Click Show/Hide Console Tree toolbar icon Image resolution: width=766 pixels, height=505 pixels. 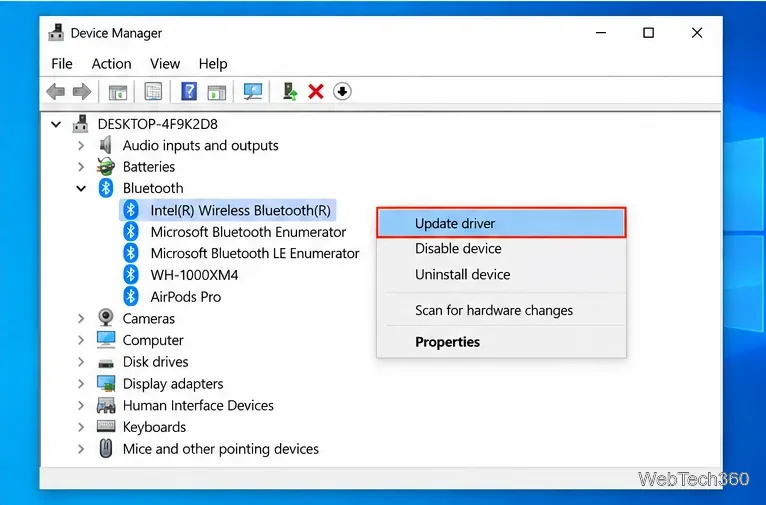coord(118,91)
